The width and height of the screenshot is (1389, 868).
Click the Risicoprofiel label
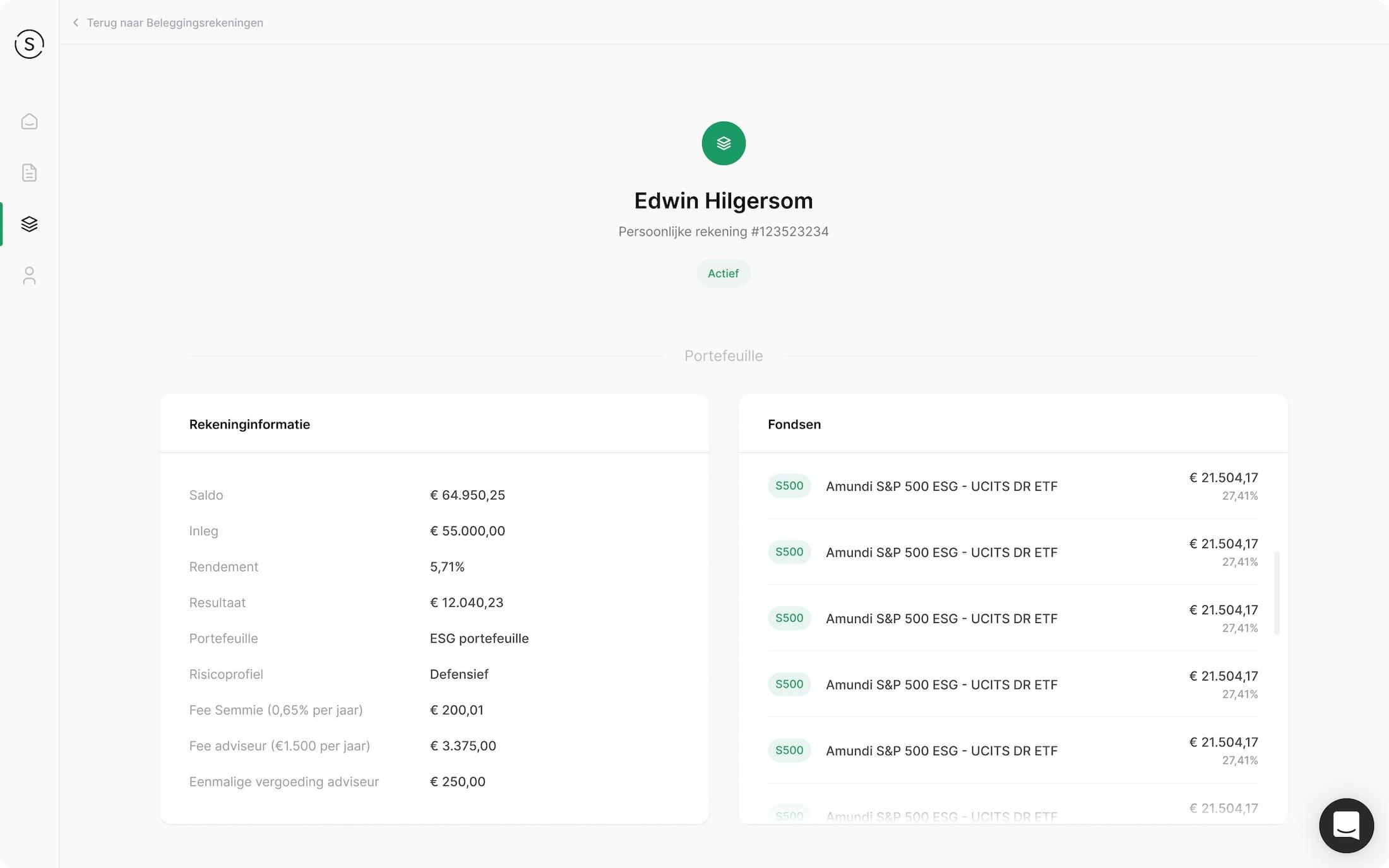(226, 674)
